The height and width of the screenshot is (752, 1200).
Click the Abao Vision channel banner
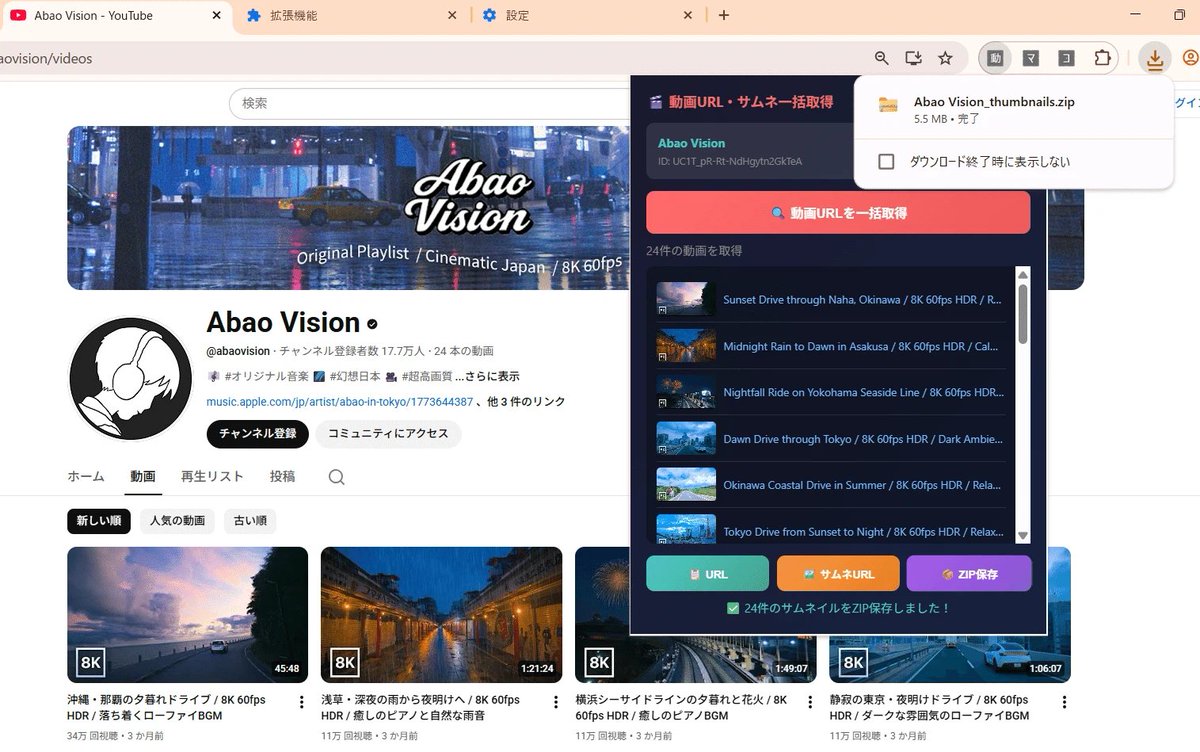click(349, 208)
